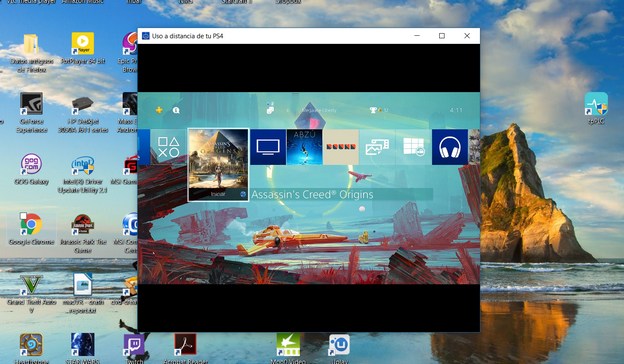Select the image file icon beside GTA V
Screen dimensions: 624x364
83,293
